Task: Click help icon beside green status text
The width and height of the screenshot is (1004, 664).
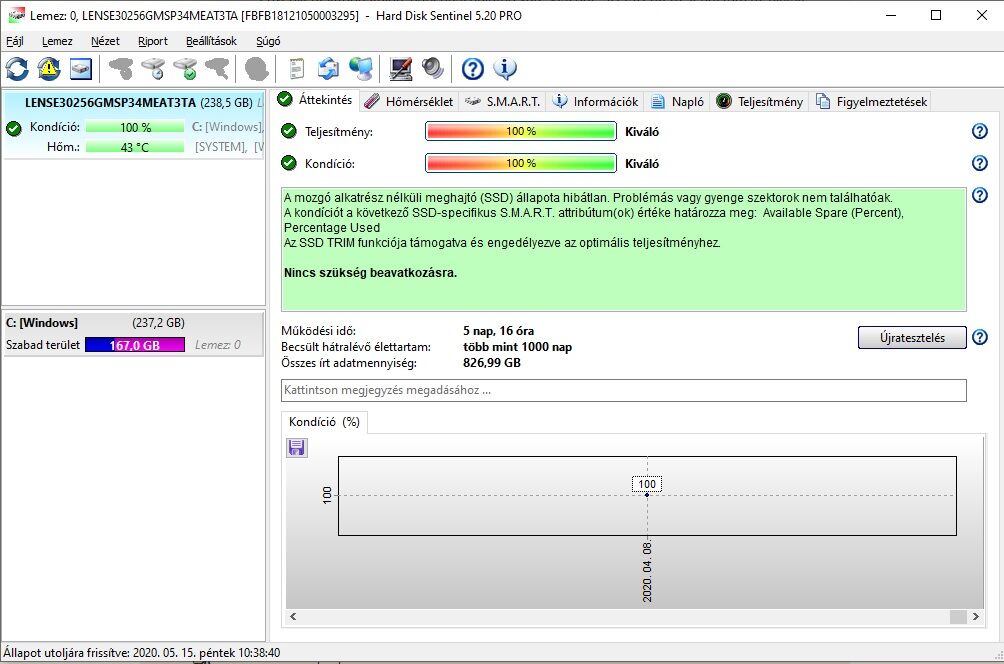Action: coord(980,195)
